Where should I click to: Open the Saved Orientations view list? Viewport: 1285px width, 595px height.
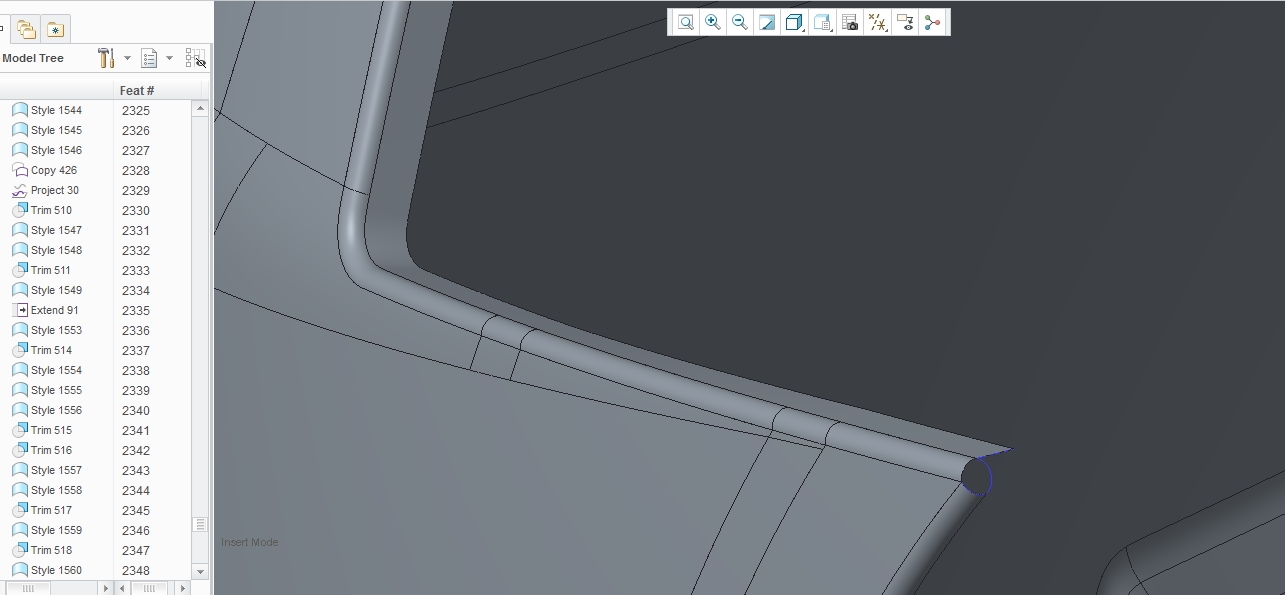(823, 22)
